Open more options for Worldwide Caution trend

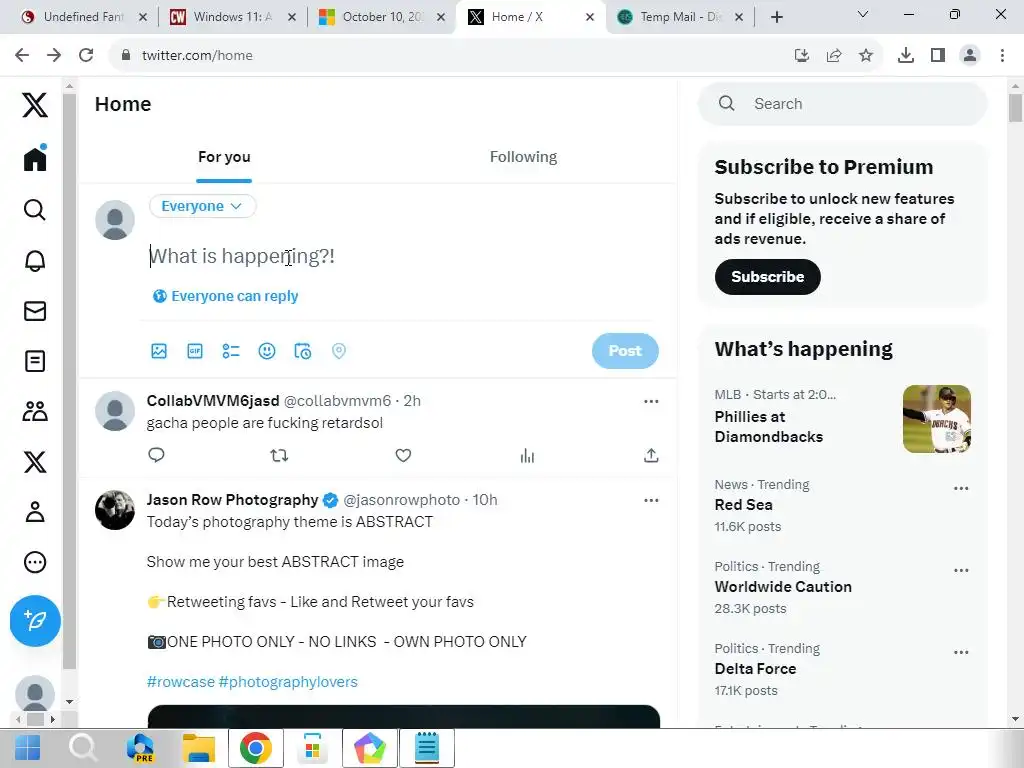[x=961, y=570]
